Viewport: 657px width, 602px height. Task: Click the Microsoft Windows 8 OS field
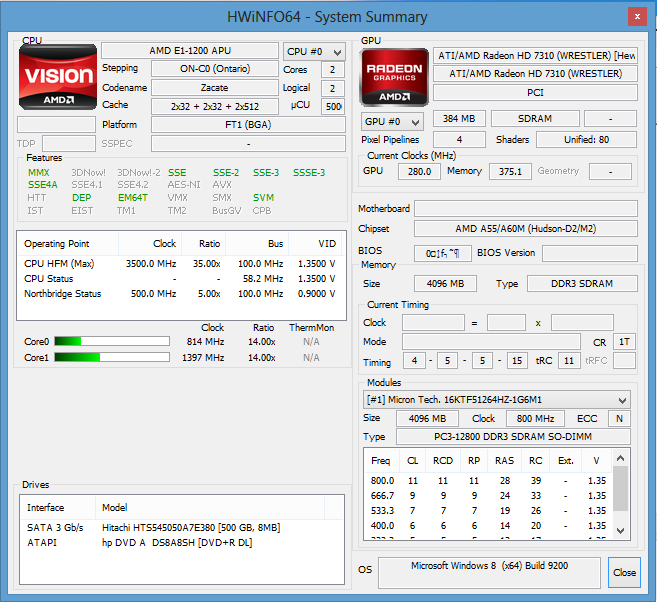click(x=491, y=572)
